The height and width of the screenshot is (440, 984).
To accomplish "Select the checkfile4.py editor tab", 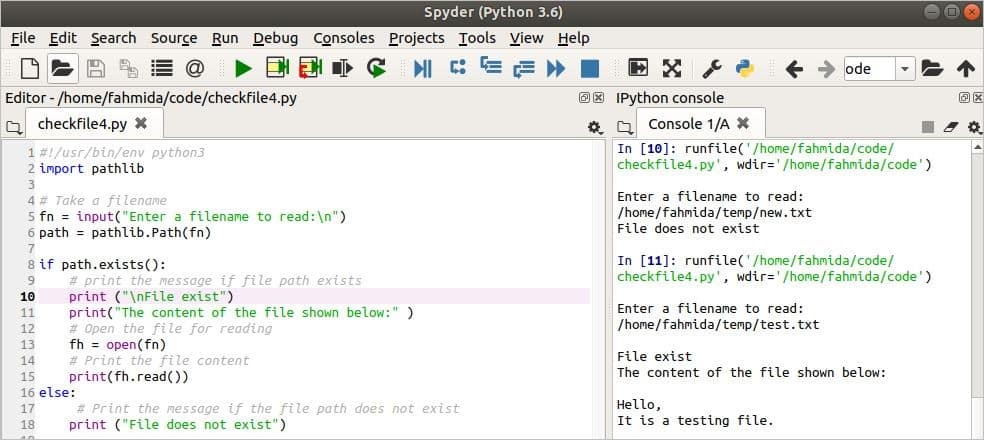I will [x=94, y=124].
